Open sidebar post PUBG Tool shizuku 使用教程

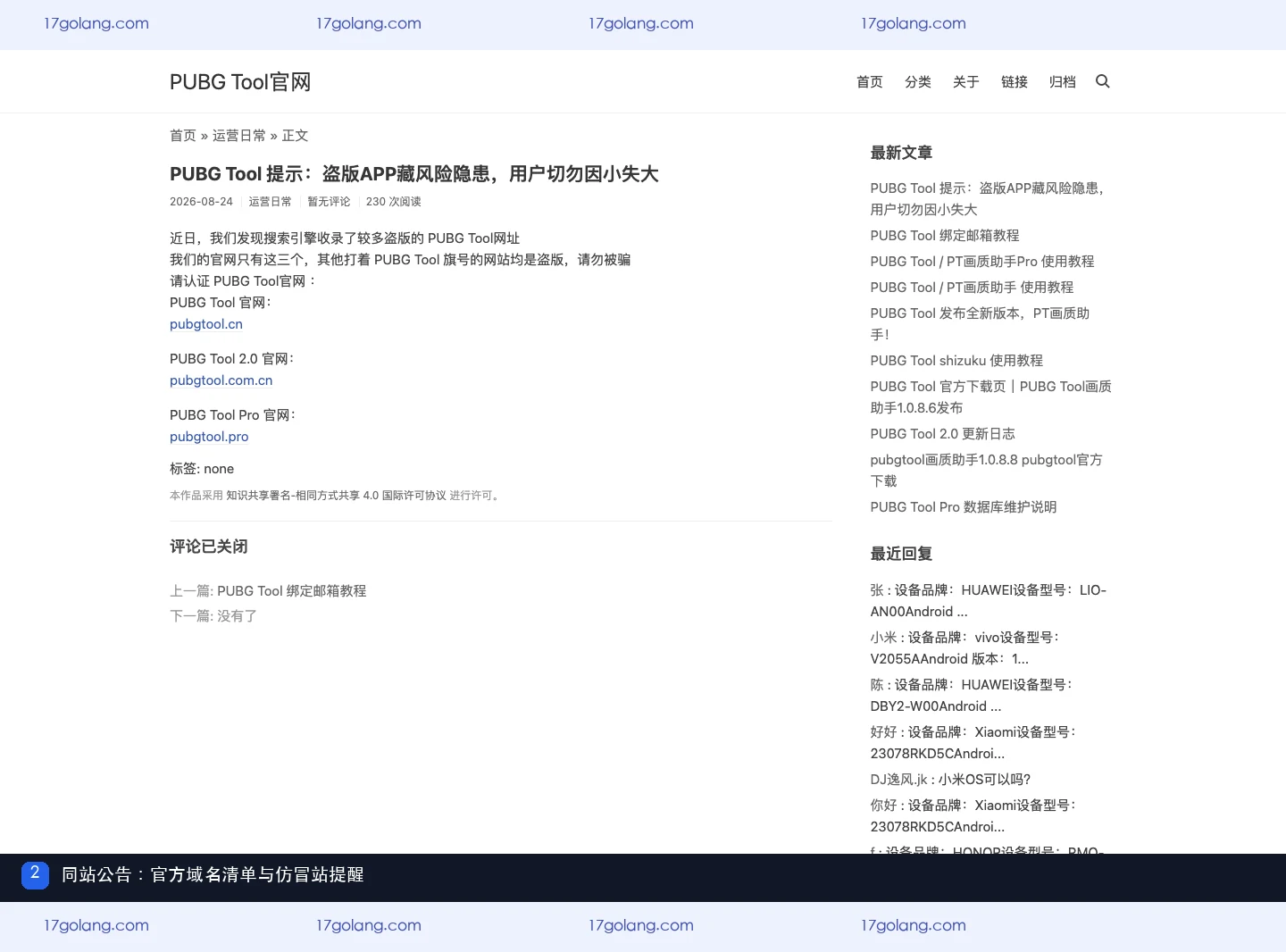956,361
